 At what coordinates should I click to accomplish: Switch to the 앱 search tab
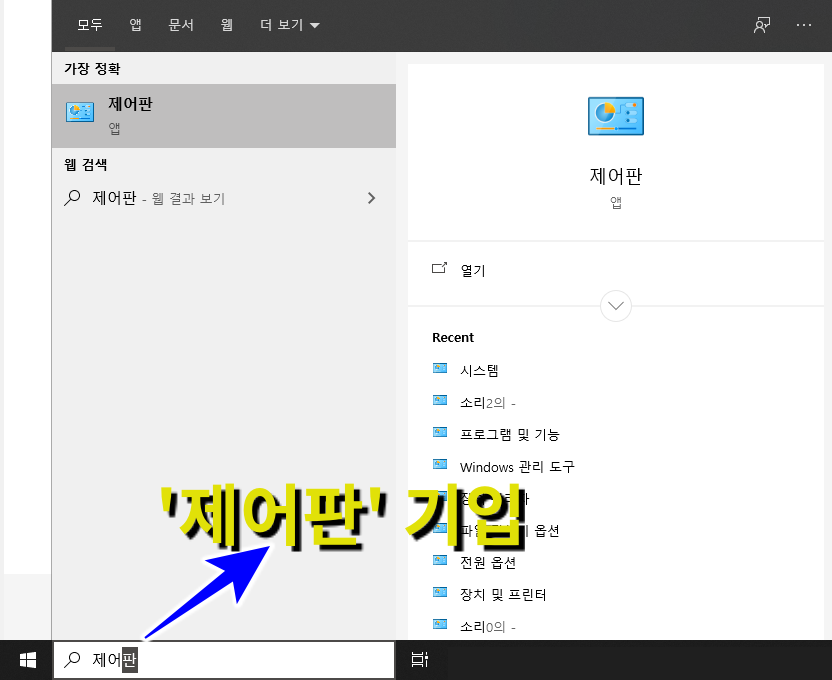135,24
